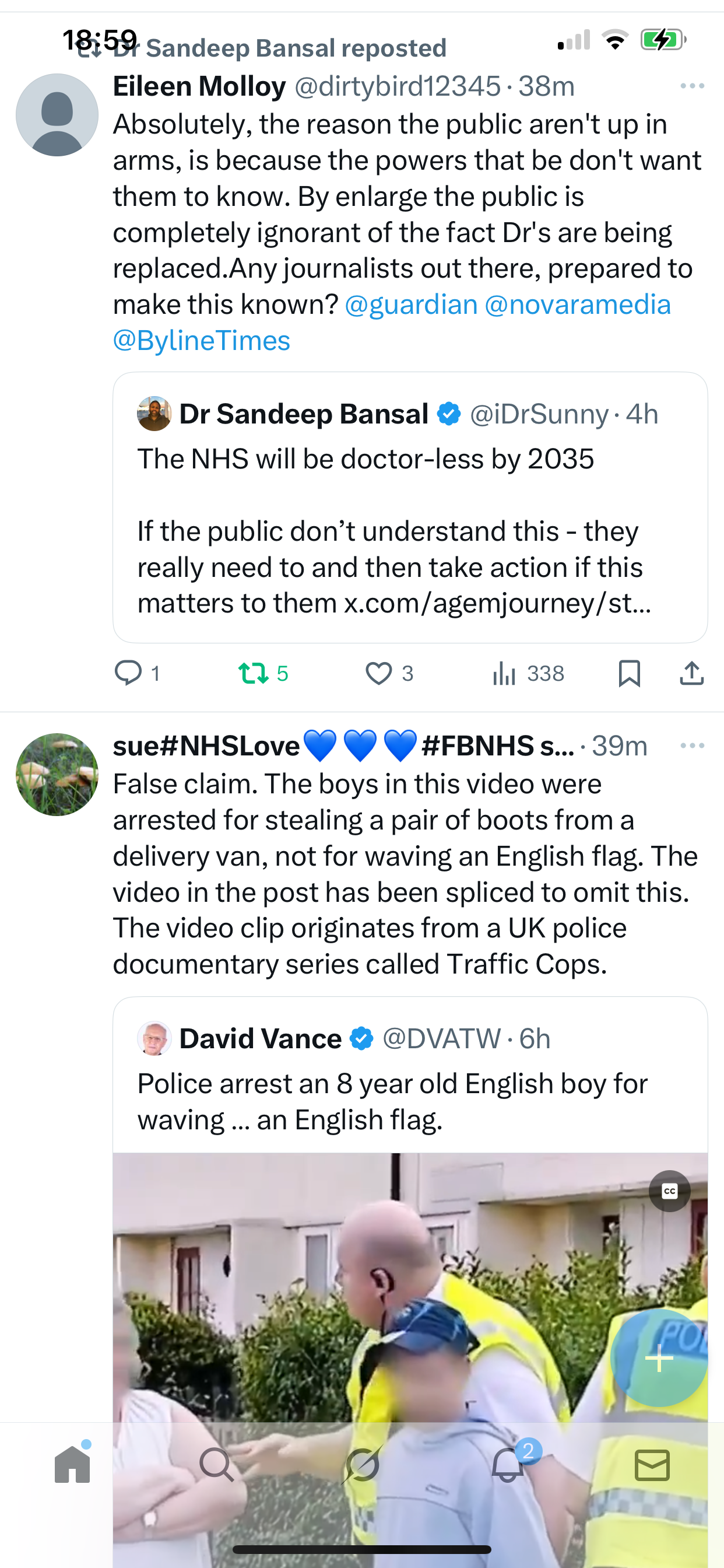
Task: Bookmark Eileen Molloy's post
Action: point(629,673)
